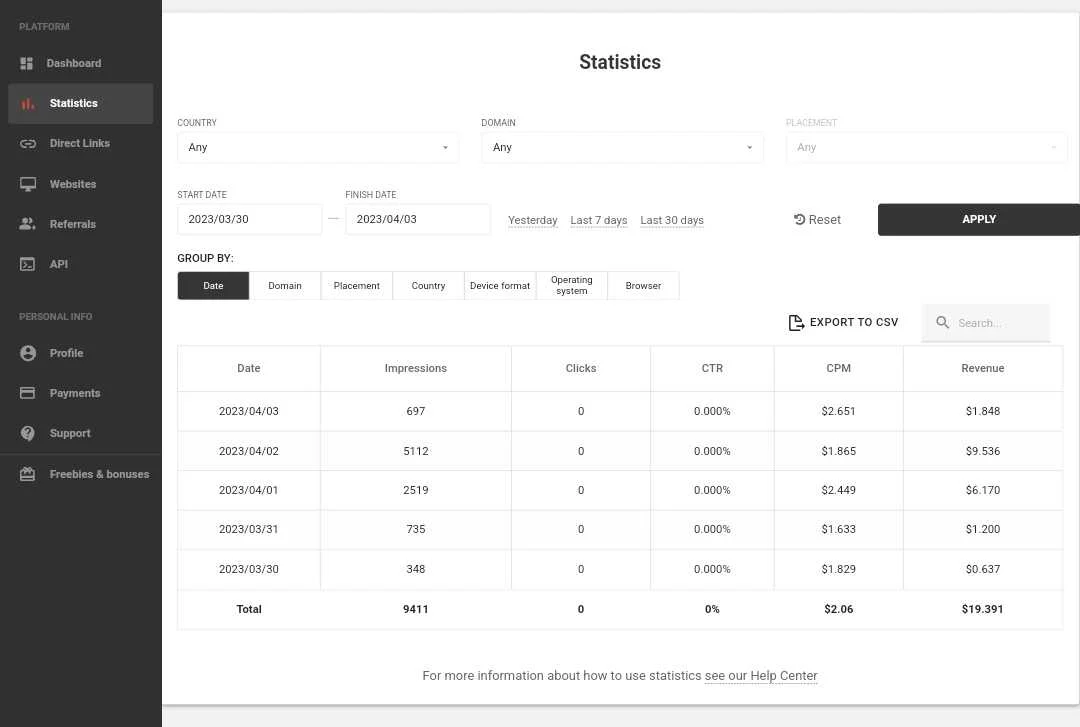Click the Country dropdown arrow
Viewport: 1080px width, 727px height.
pyautogui.click(x=445, y=147)
